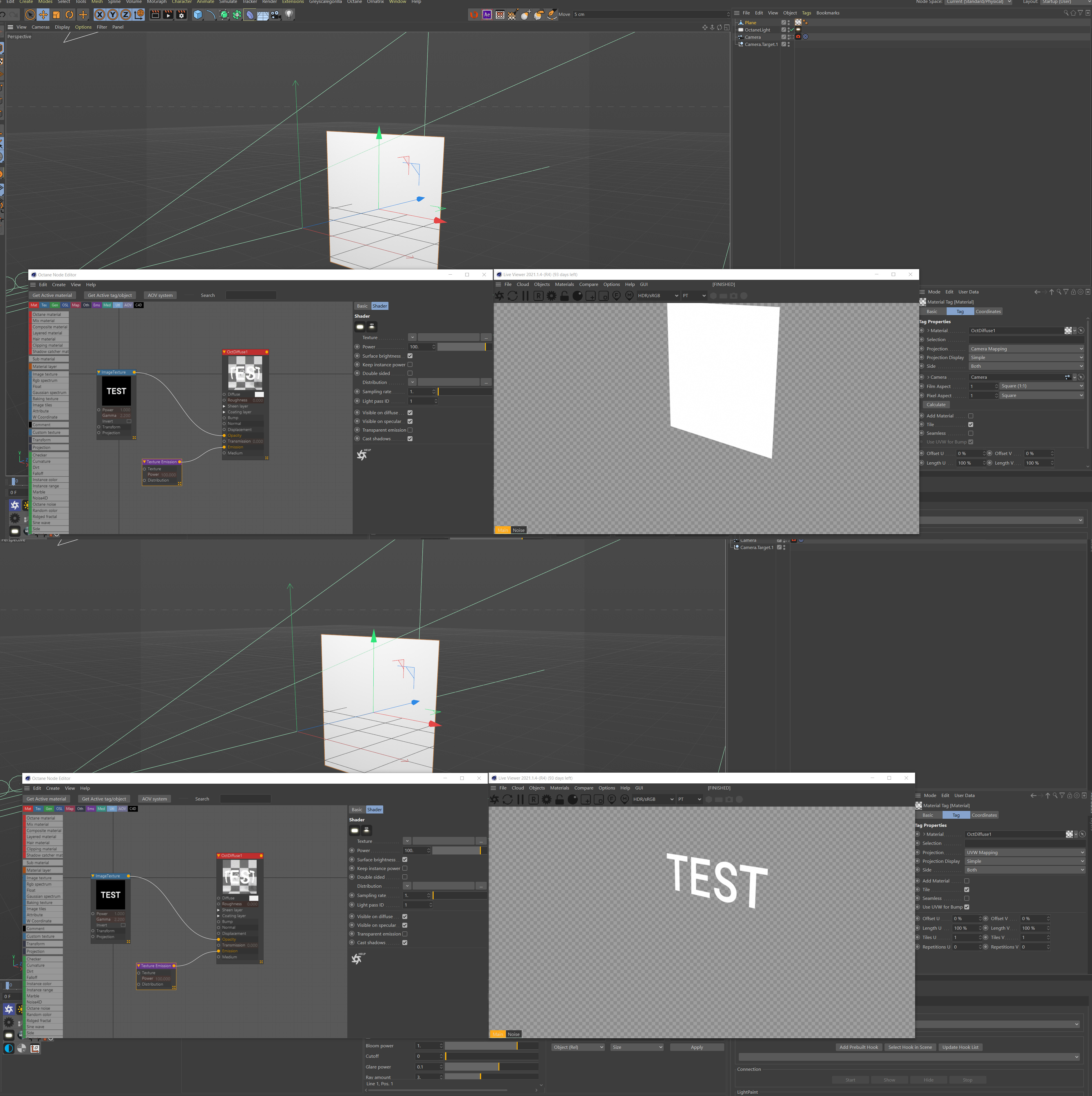Open the Camera Mapping projection dropdown
1092x1096 pixels.
[x=1026, y=349]
